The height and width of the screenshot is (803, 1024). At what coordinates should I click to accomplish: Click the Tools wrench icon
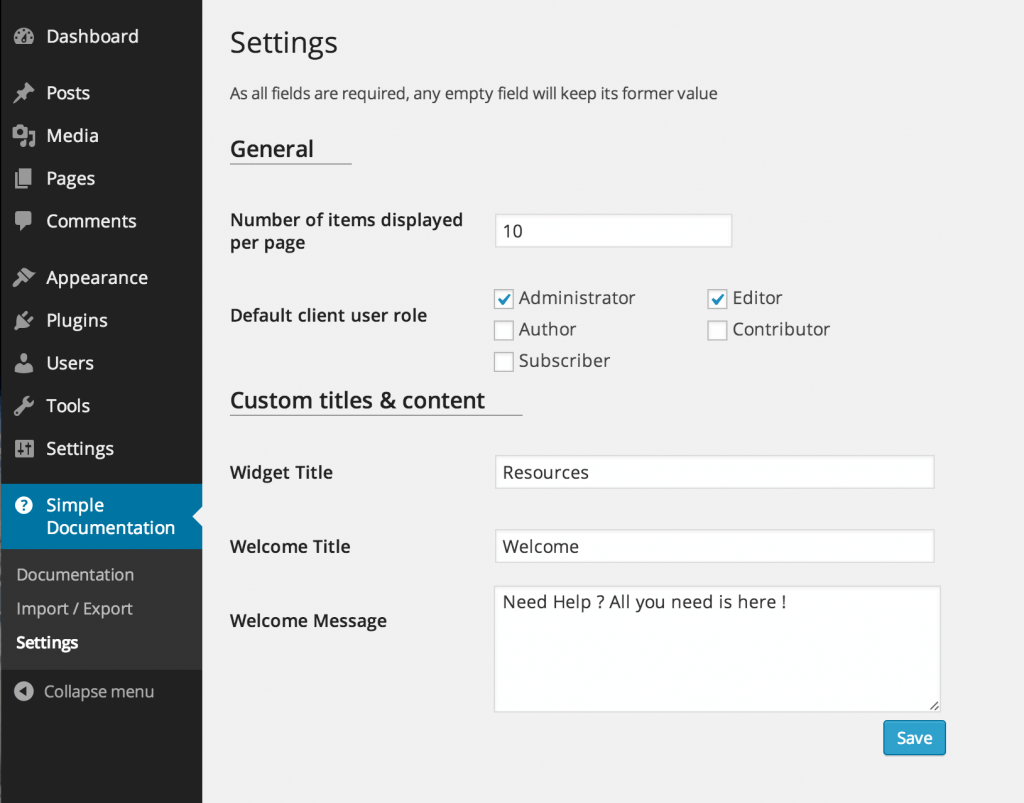pyautogui.click(x=24, y=406)
